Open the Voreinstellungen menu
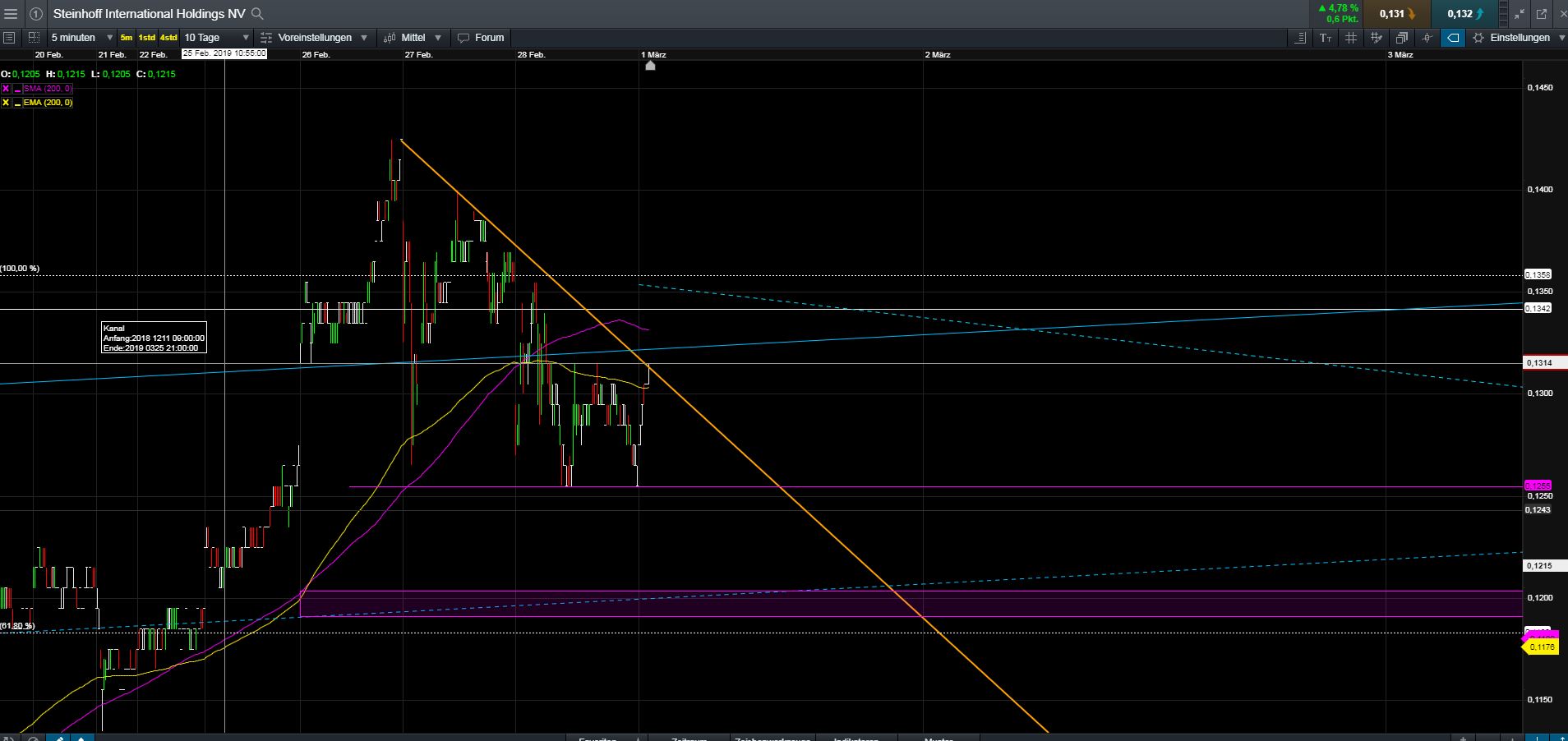The width and height of the screenshot is (1568, 741). [315, 38]
